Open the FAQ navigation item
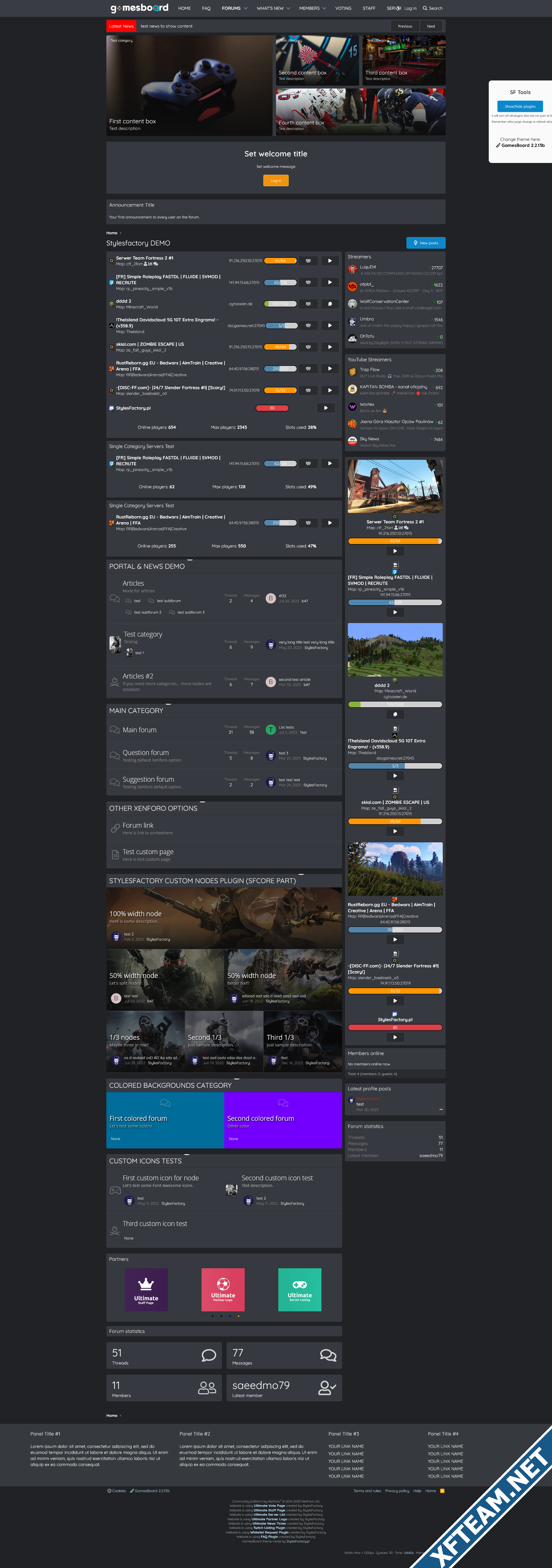This screenshot has height=1568, width=552. pos(206,9)
